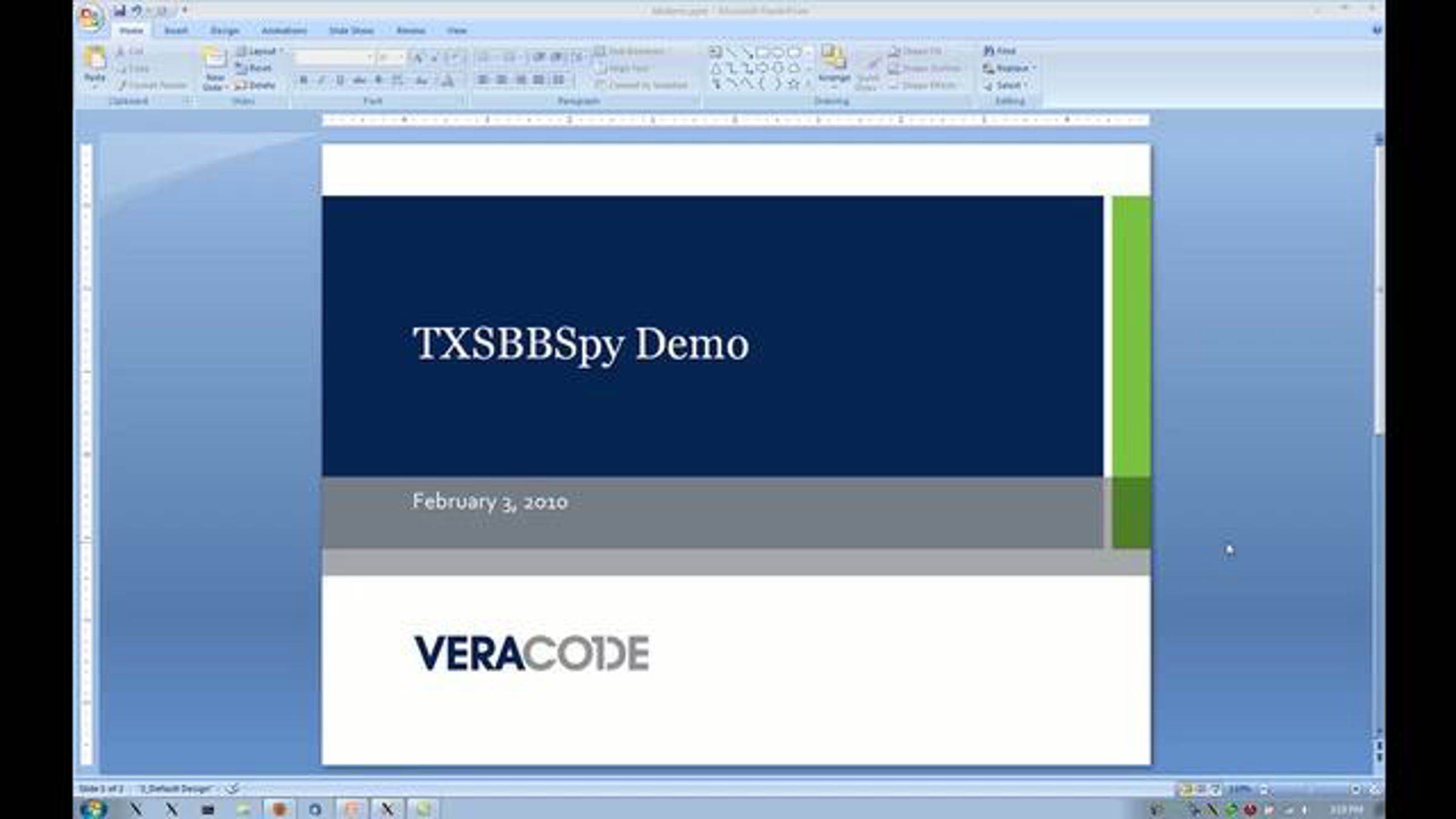Toggle Bold formatting

tap(303, 80)
